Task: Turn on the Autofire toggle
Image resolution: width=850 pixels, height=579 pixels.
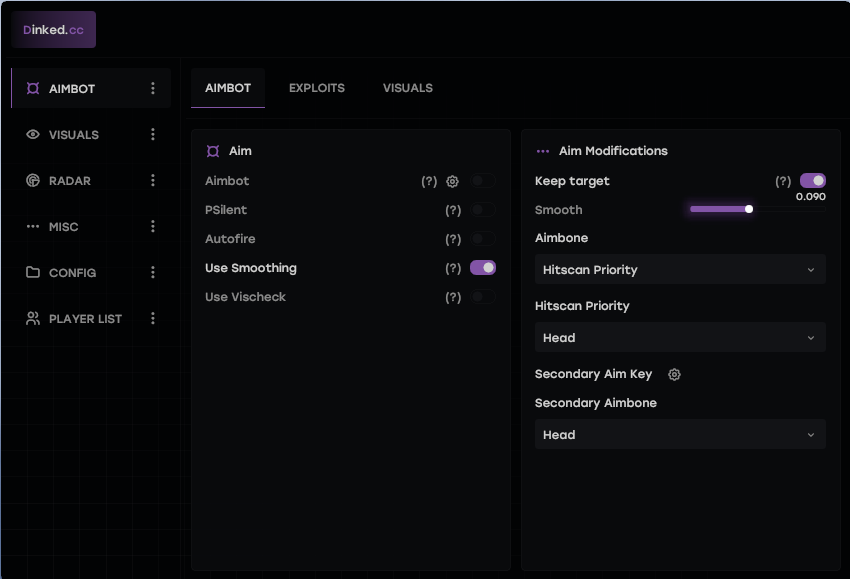Action: [482, 239]
